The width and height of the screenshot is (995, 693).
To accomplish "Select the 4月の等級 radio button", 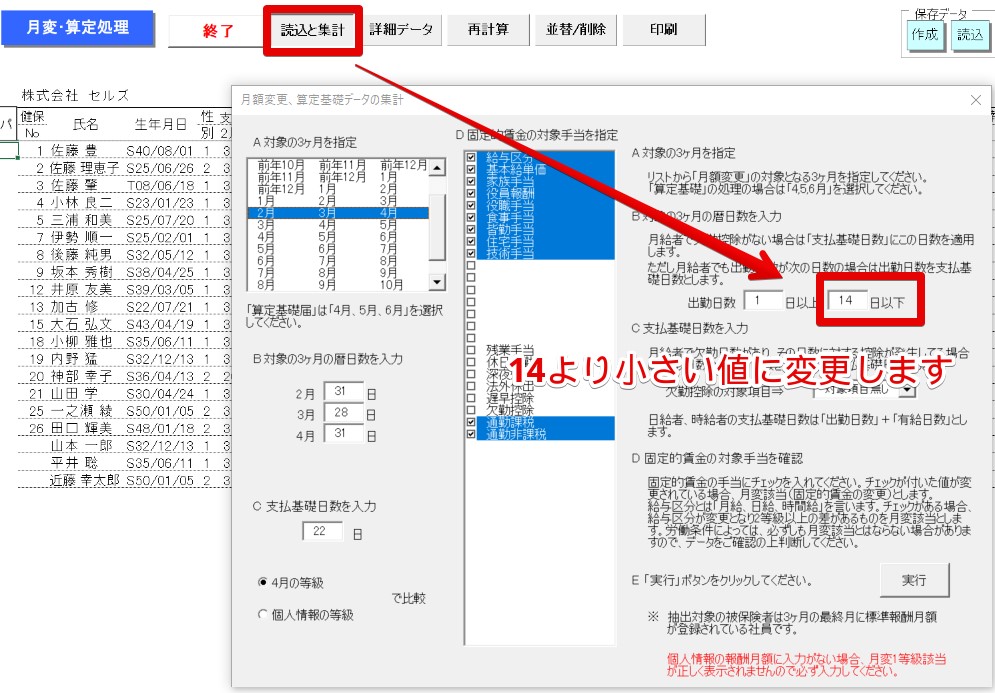I will [x=263, y=583].
